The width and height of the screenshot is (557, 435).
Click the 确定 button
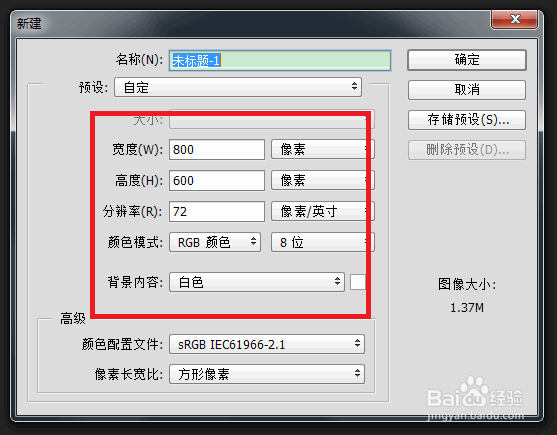tap(467, 60)
